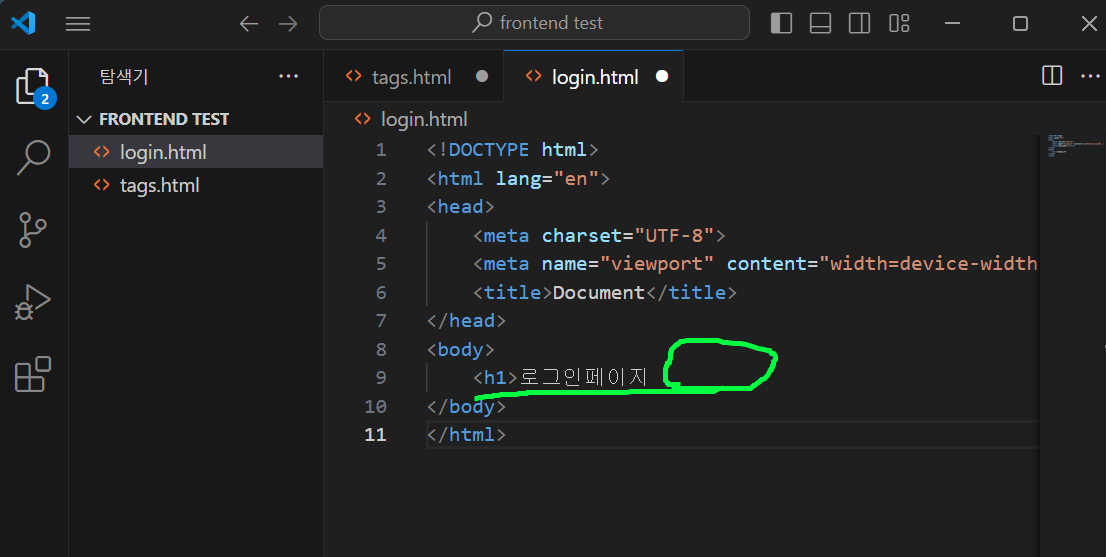Viewport: 1106px width, 557px height.
Task: Open the hamburger application menu
Action: point(78,24)
